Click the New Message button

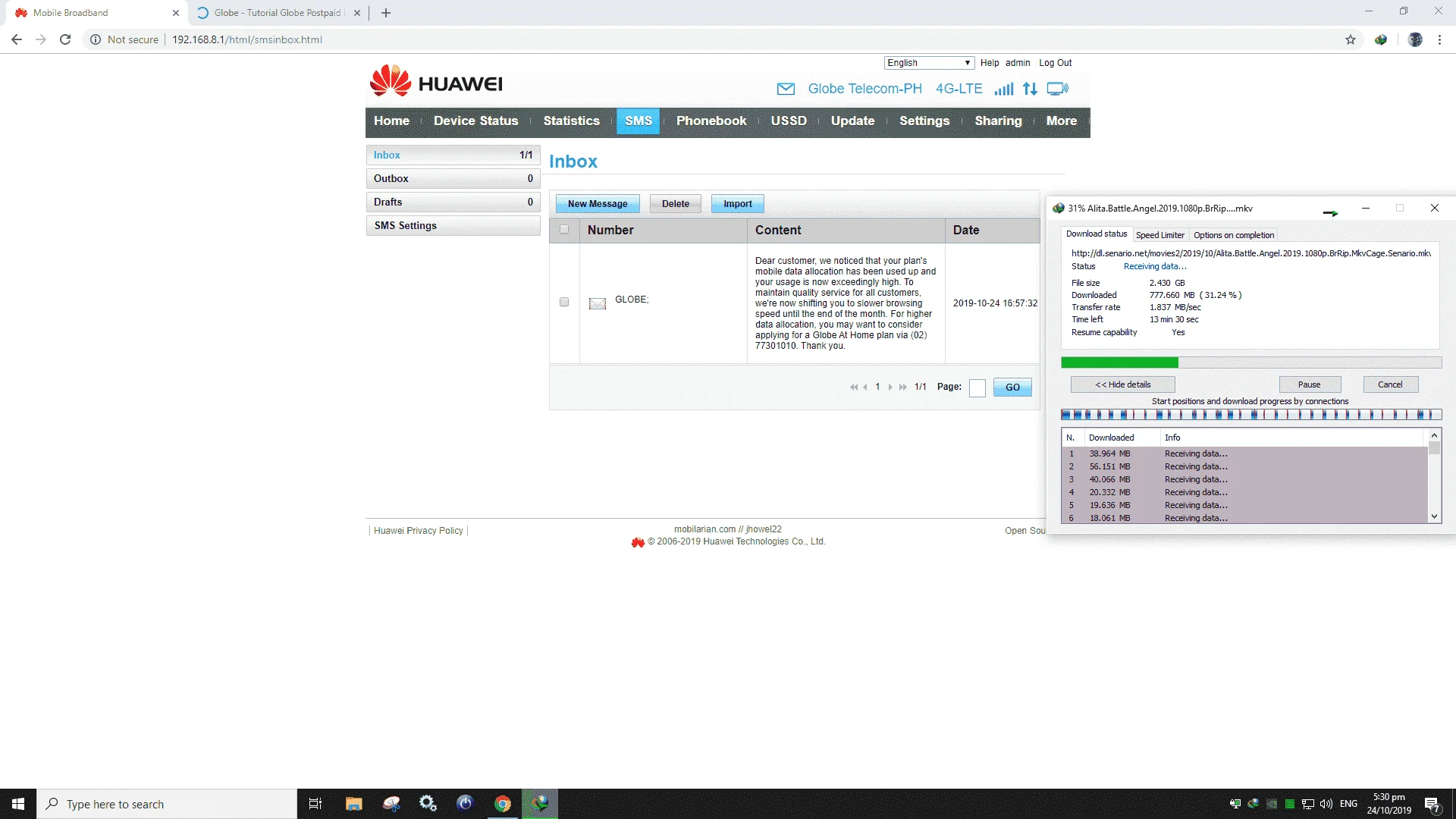click(x=598, y=204)
